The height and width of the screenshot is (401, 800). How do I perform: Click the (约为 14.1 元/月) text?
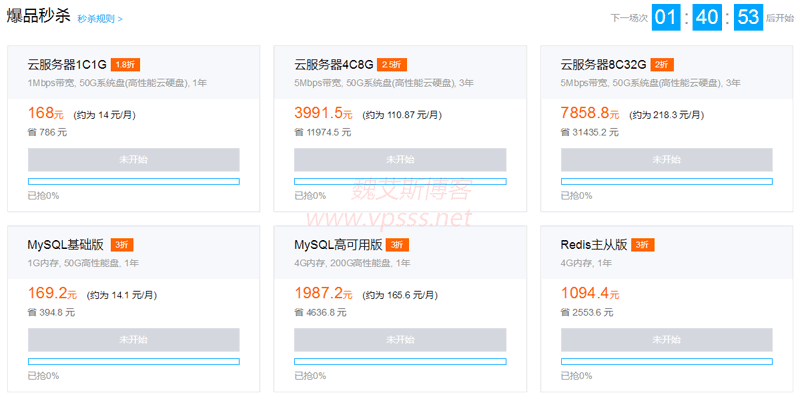[122, 295]
